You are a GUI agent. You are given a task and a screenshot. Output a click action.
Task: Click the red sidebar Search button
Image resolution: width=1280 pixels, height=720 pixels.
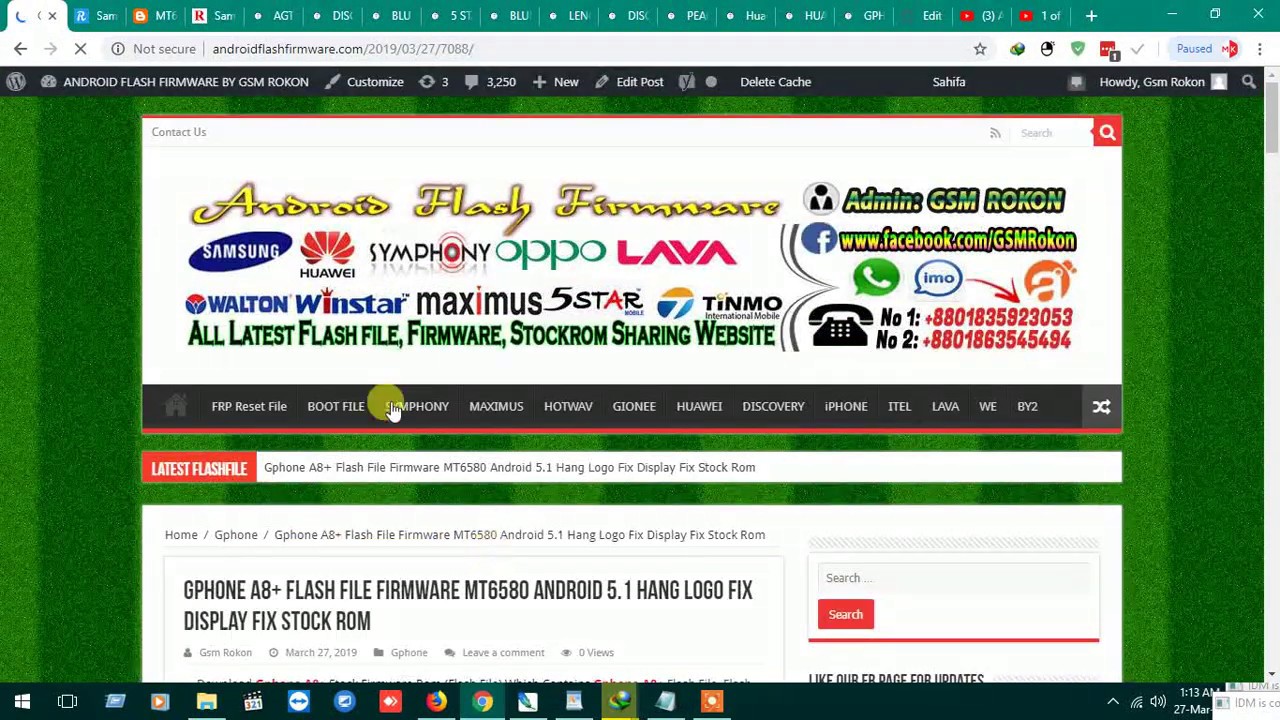(x=846, y=615)
